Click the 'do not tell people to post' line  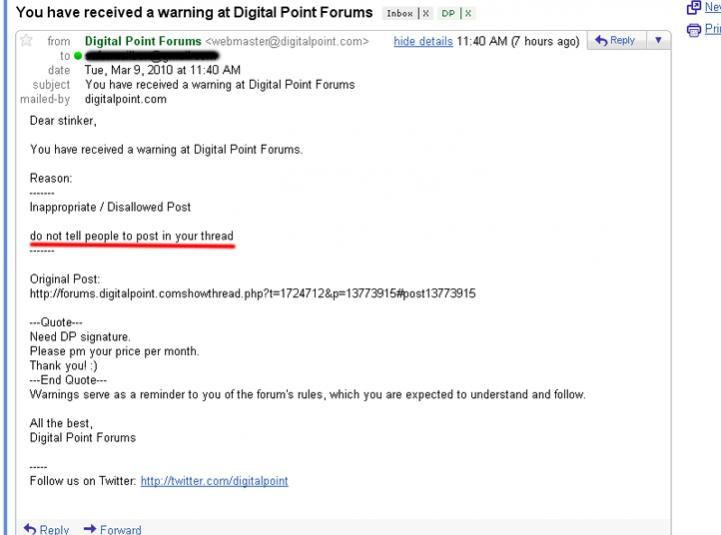(x=132, y=236)
